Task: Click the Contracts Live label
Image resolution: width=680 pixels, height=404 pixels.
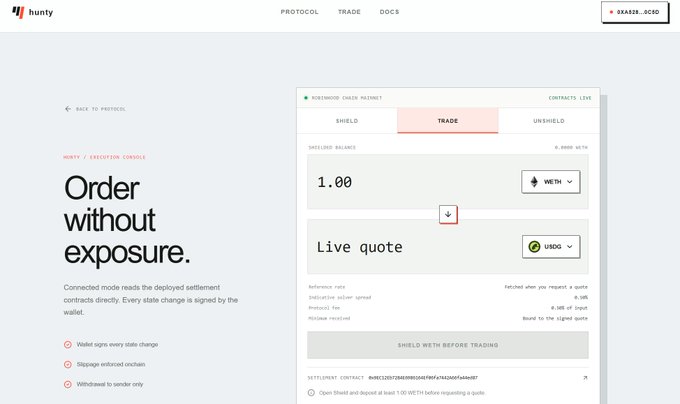Action: coord(569,98)
